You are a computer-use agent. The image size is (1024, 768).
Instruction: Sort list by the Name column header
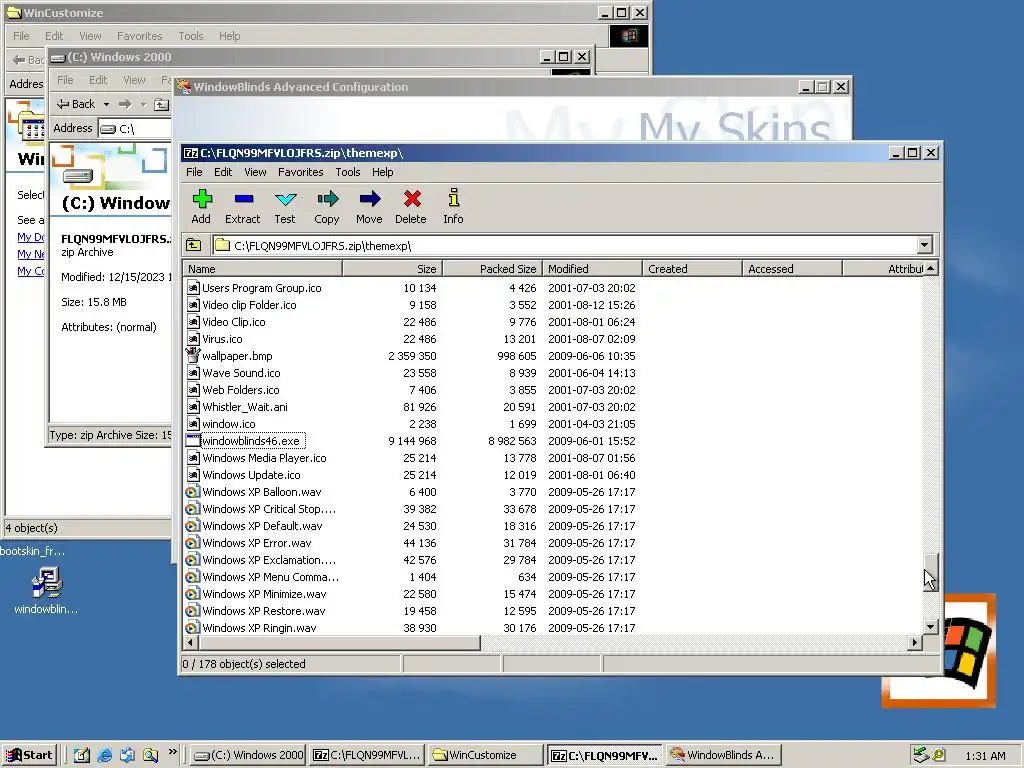(x=263, y=268)
